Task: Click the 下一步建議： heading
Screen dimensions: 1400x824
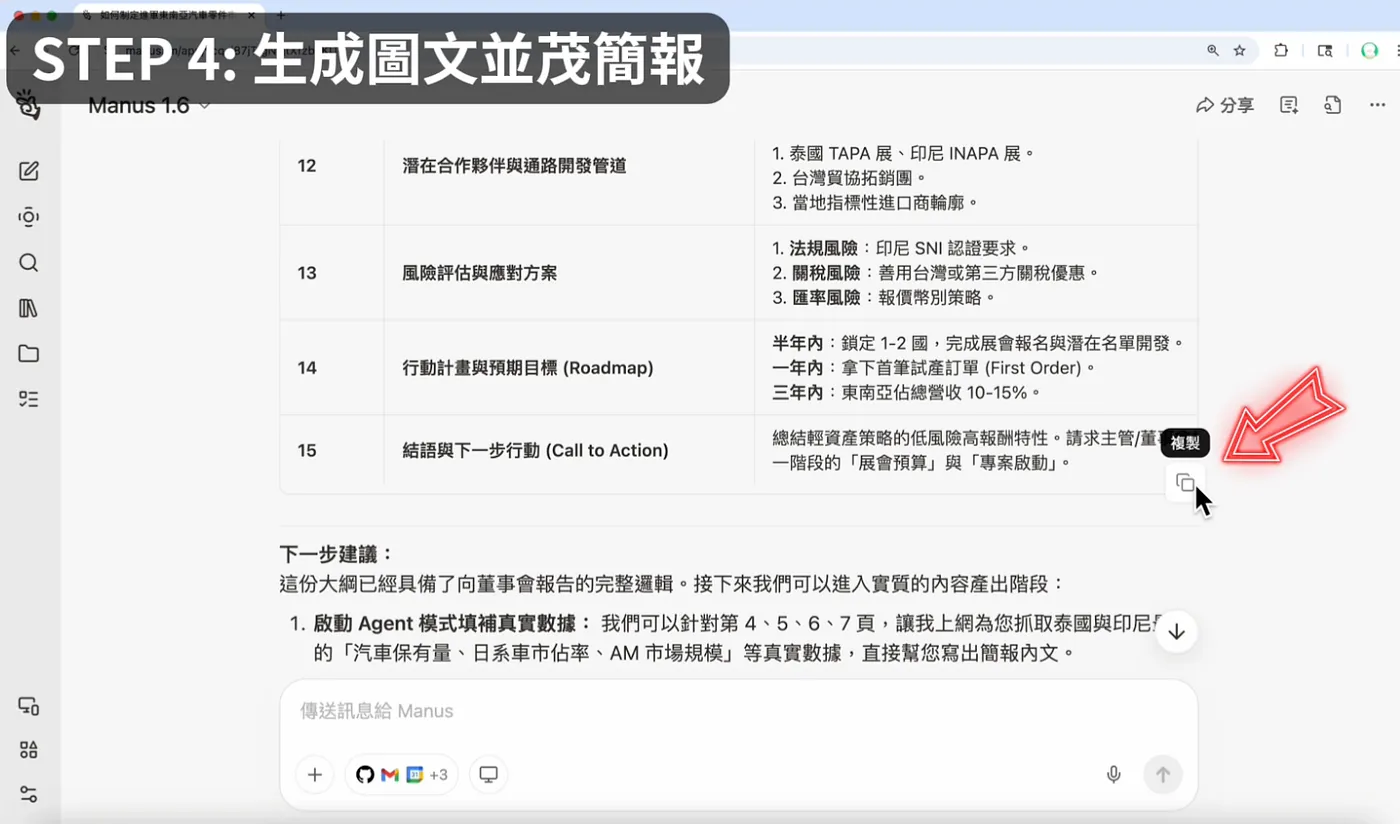Action: (x=337, y=554)
